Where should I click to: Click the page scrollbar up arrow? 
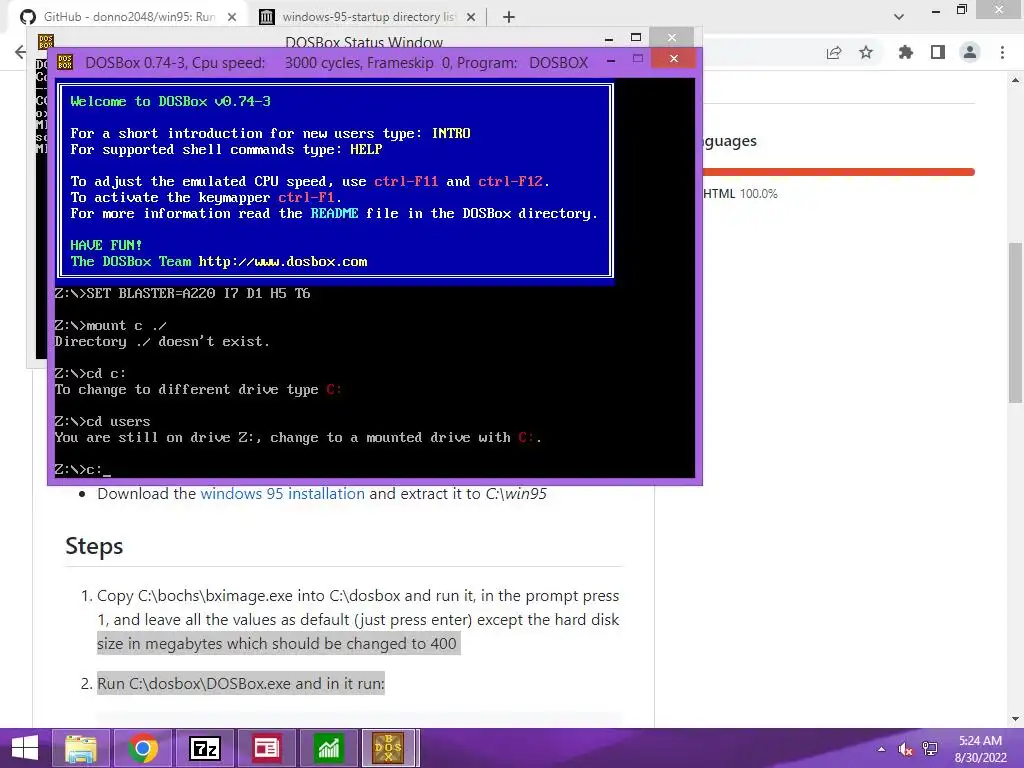(x=1016, y=80)
